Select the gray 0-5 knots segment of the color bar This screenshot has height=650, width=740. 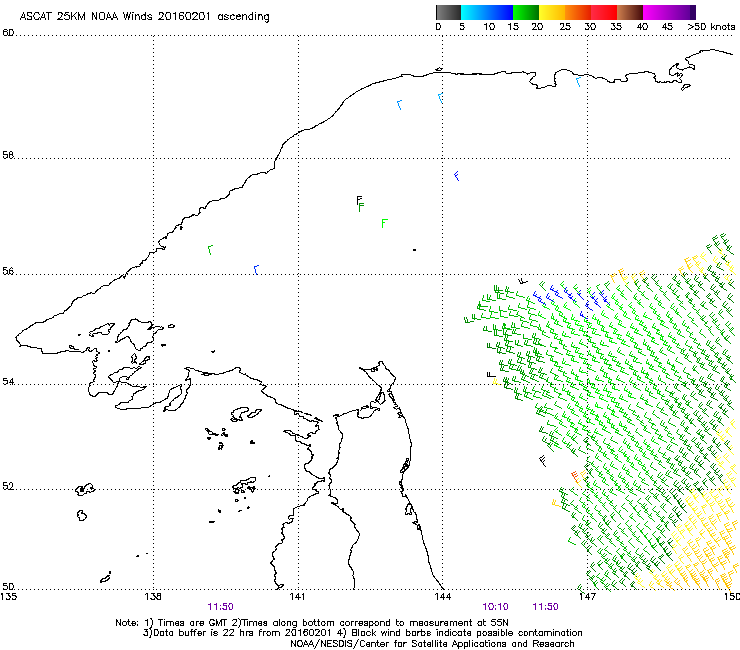[x=448, y=12]
